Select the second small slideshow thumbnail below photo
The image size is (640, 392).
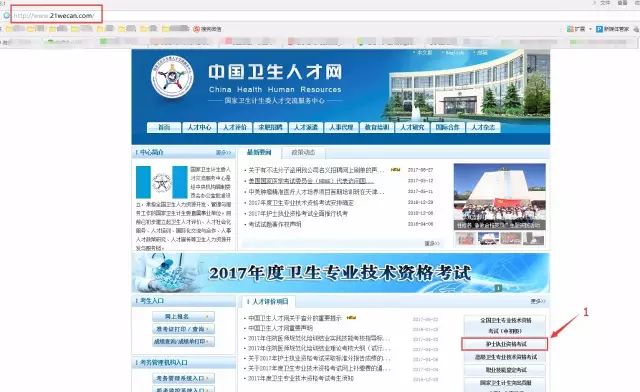tap(488, 238)
